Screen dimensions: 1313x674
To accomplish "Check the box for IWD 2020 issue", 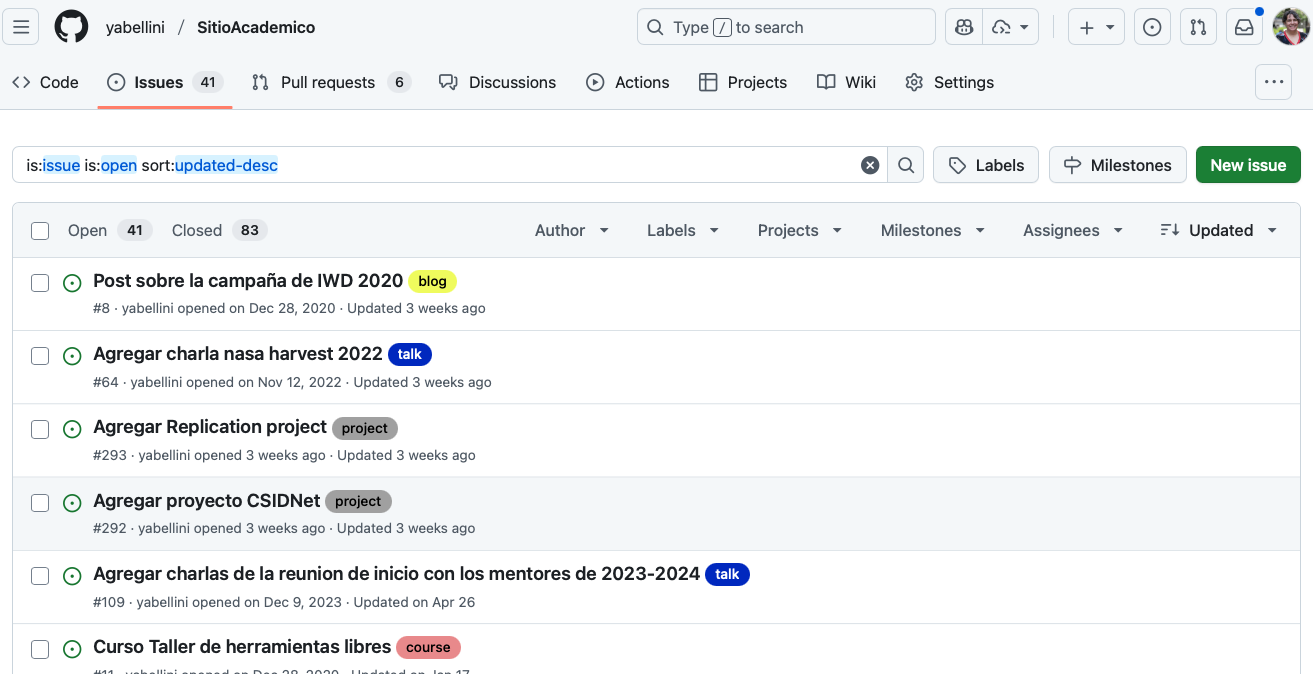I will [40, 283].
